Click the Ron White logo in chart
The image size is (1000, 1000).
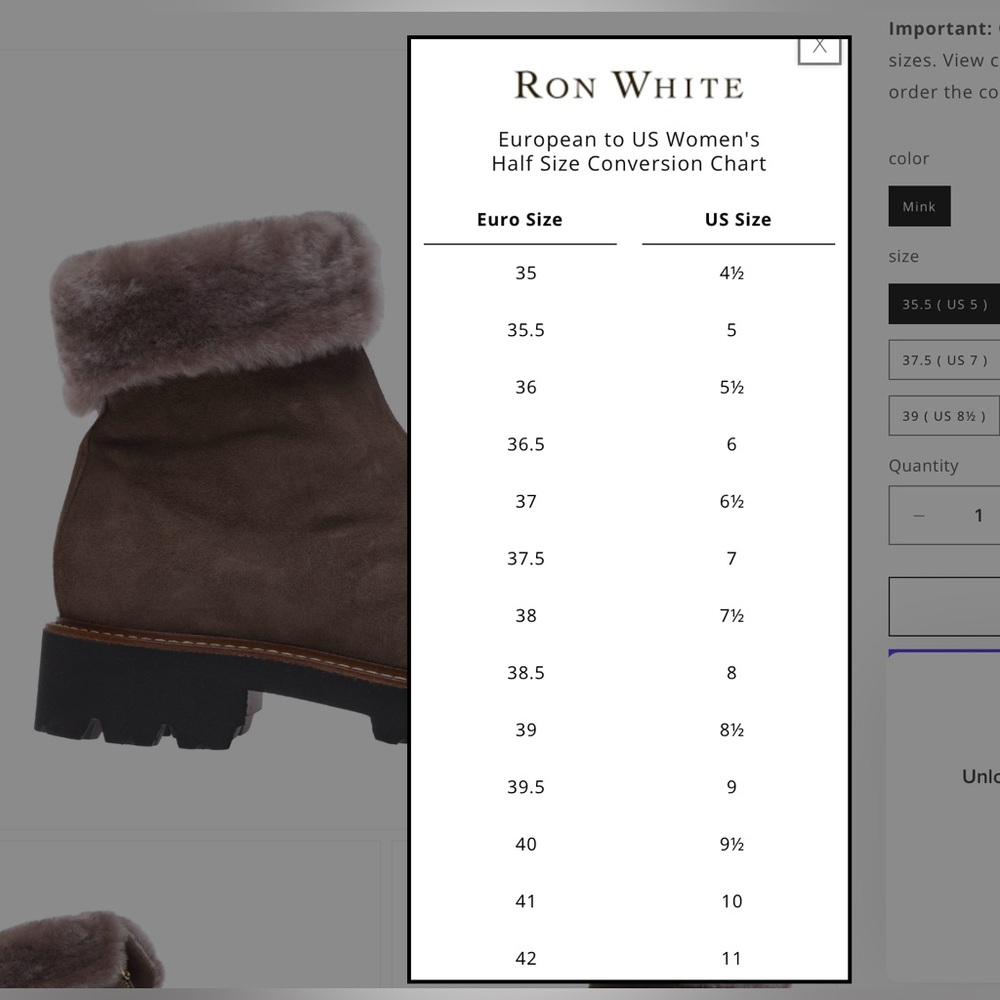pos(629,85)
